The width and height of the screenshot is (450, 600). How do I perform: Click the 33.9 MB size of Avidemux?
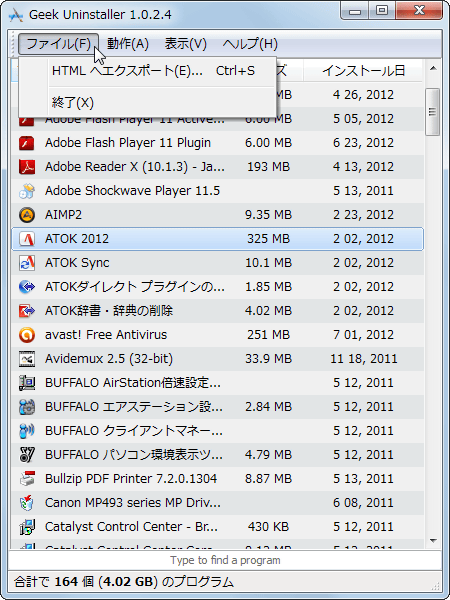click(x=269, y=359)
